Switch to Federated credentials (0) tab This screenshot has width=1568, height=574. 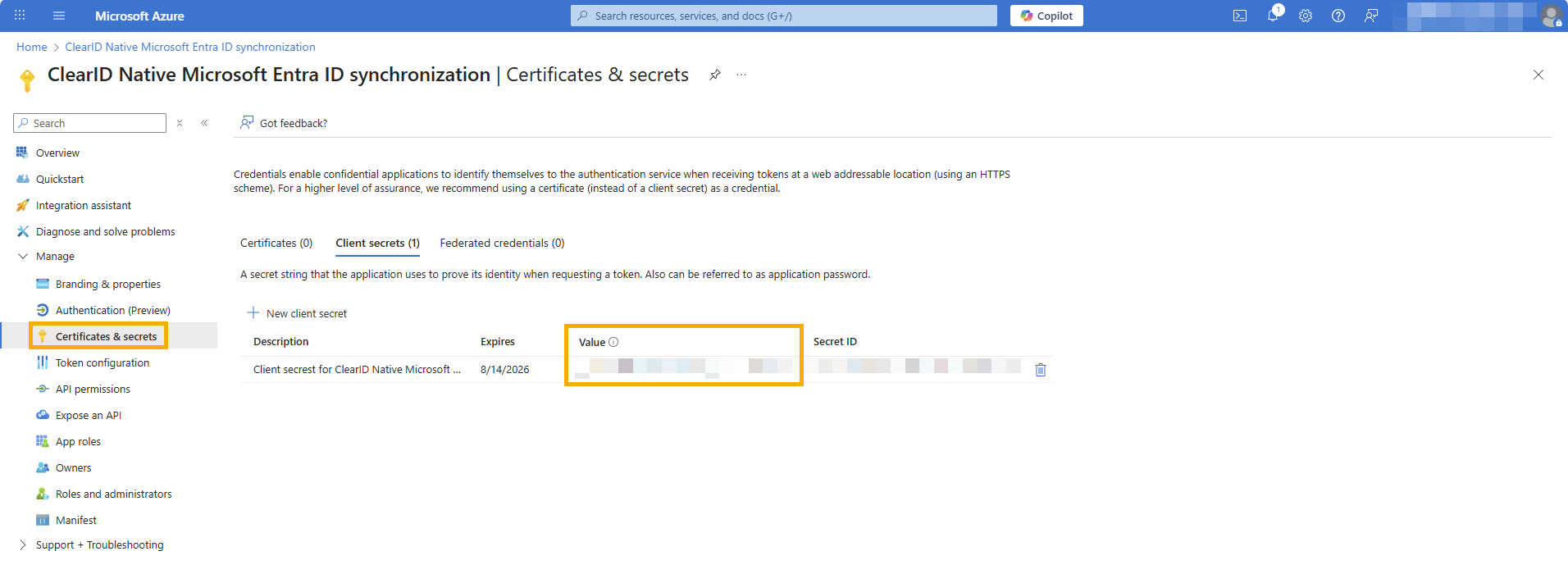click(502, 243)
